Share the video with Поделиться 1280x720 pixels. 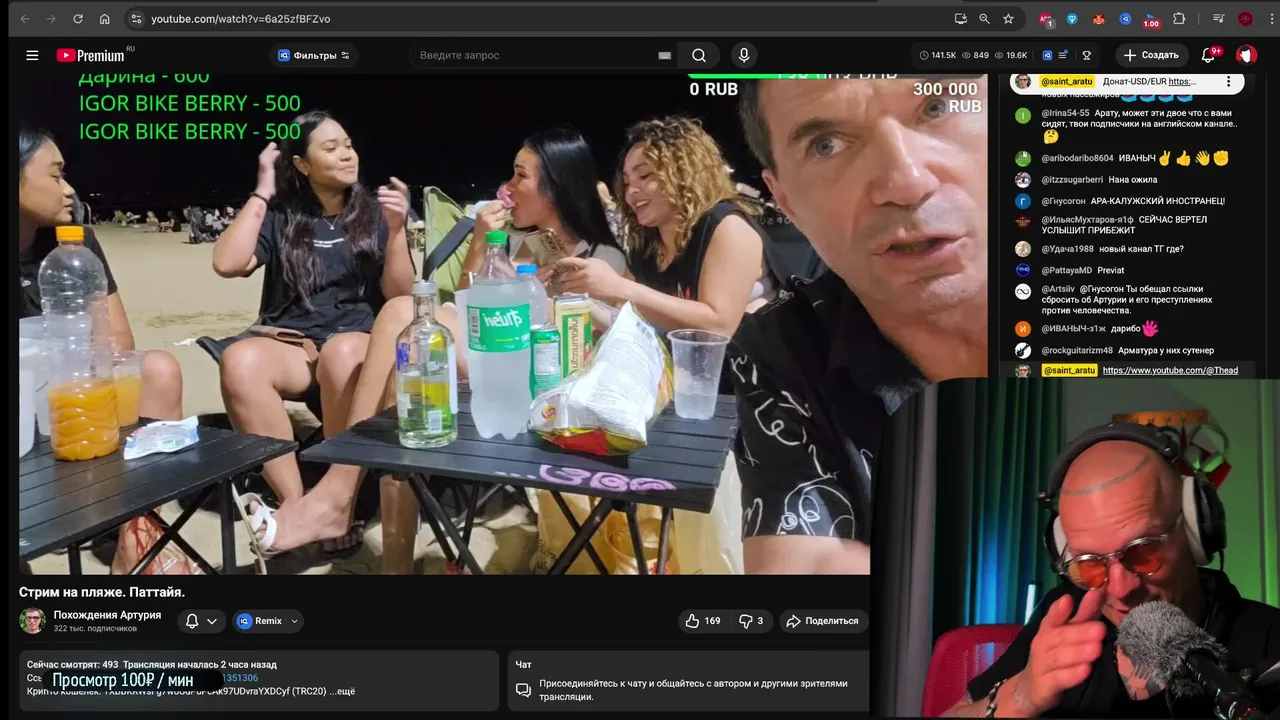coord(823,621)
